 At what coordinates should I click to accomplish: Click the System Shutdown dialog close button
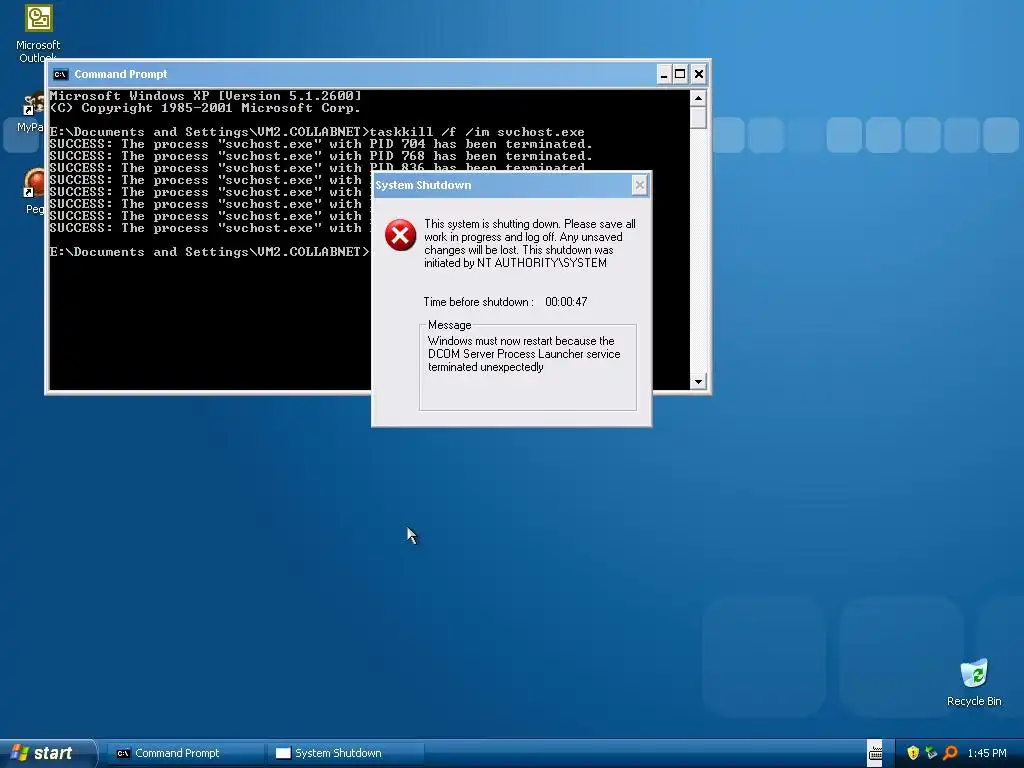tap(640, 185)
